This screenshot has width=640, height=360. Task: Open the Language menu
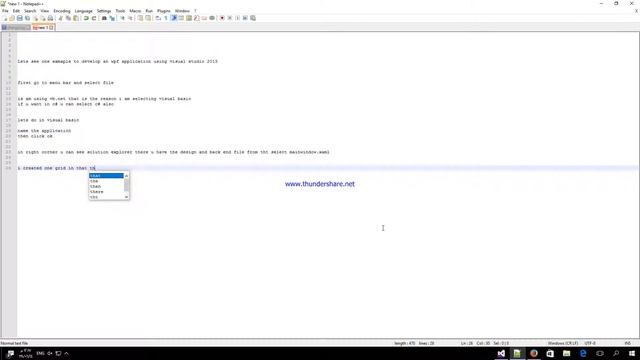(84, 11)
